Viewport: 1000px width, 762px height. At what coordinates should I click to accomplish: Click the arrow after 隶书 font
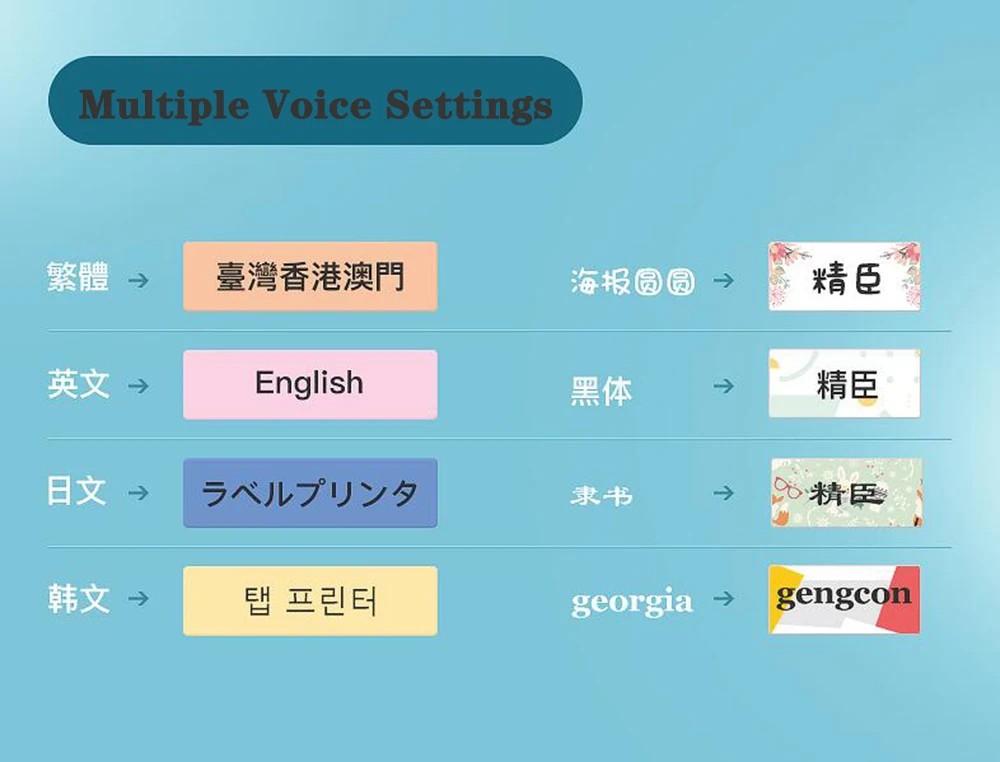point(723,493)
